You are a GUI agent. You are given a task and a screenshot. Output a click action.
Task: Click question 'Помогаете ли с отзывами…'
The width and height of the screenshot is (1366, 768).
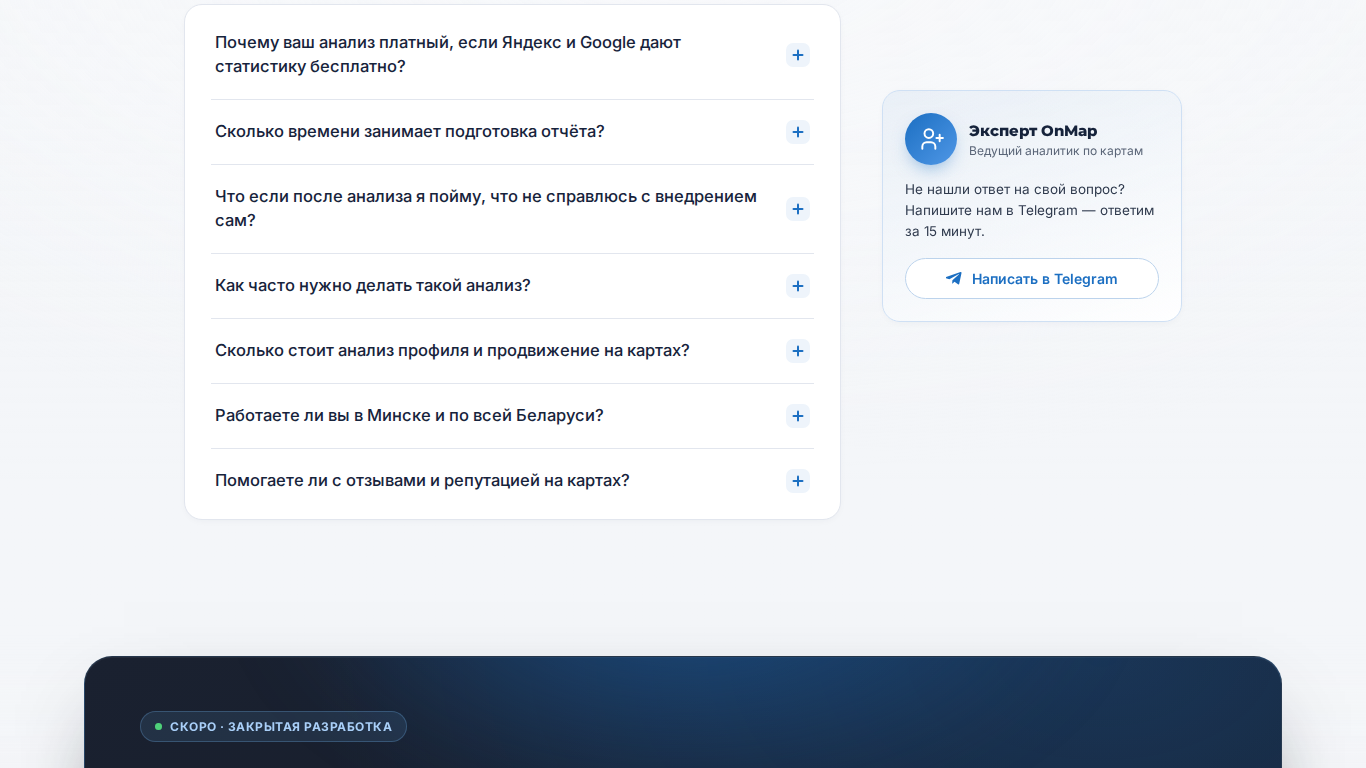pyautogui.click(x=422, y=481)
